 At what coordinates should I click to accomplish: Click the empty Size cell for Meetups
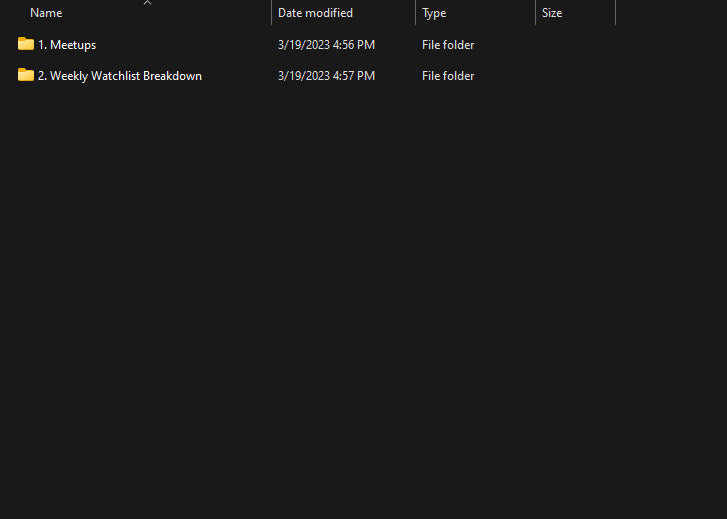click(x=575, y=45)
